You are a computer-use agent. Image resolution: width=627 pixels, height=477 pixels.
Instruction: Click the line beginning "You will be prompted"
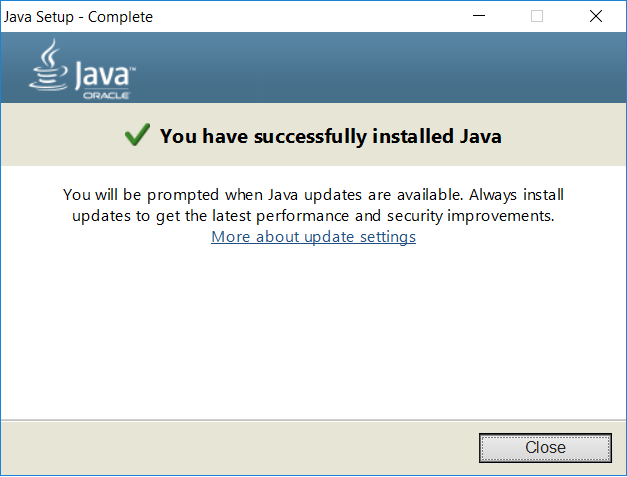314,195
